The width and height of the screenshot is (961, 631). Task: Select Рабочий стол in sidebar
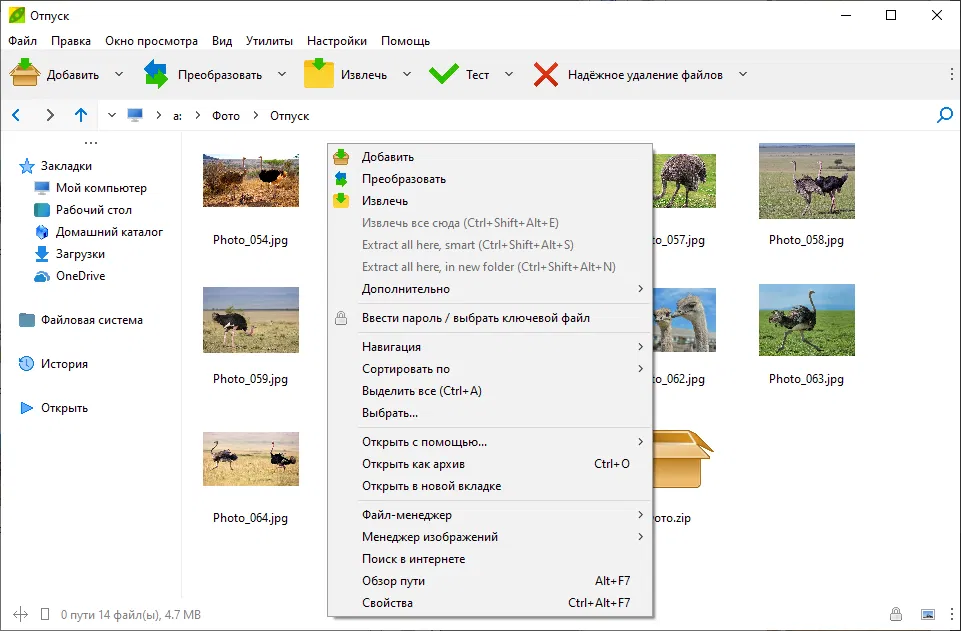[94, 210]
